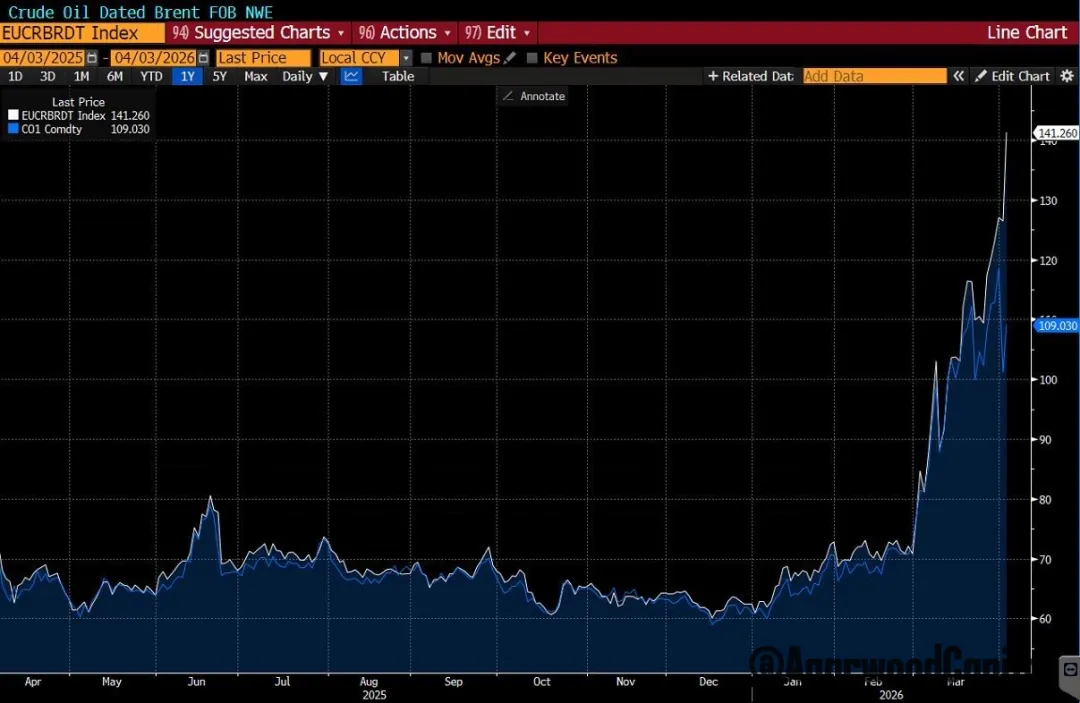
Task: Select the 5Y range tab
Action: pyautogui.click(x=220, y=76)
